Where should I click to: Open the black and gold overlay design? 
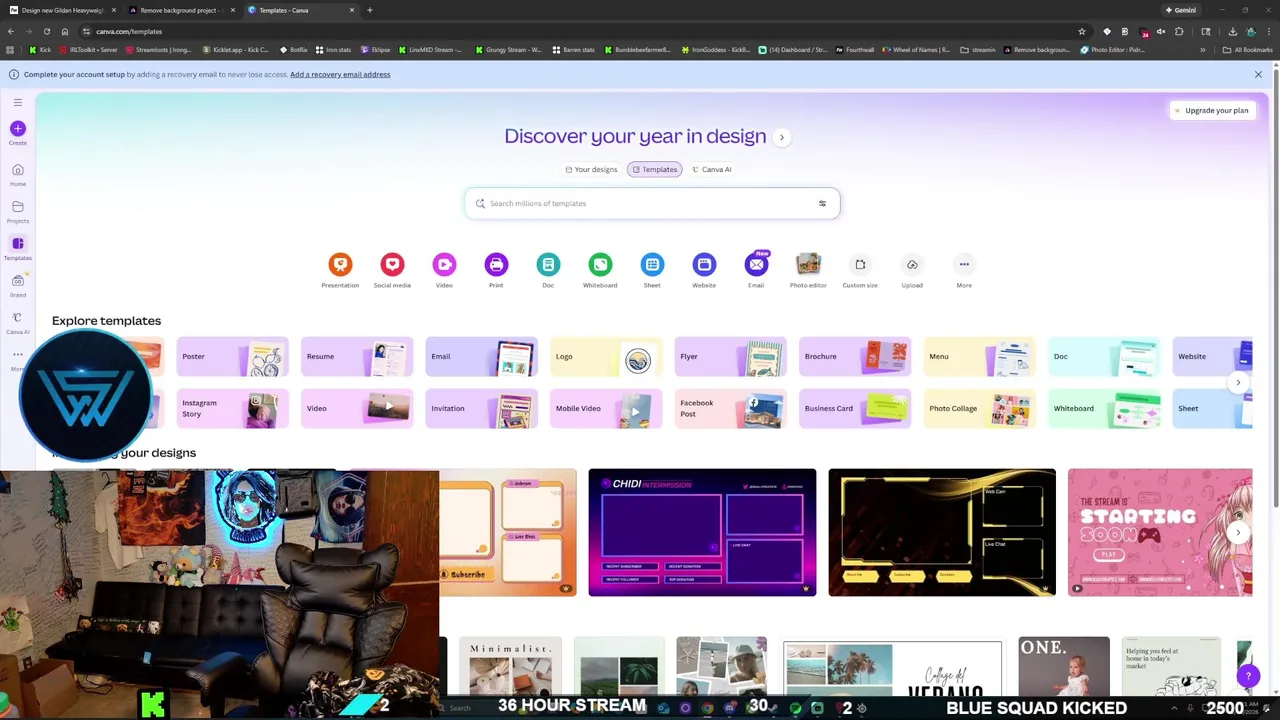(942, 532)
